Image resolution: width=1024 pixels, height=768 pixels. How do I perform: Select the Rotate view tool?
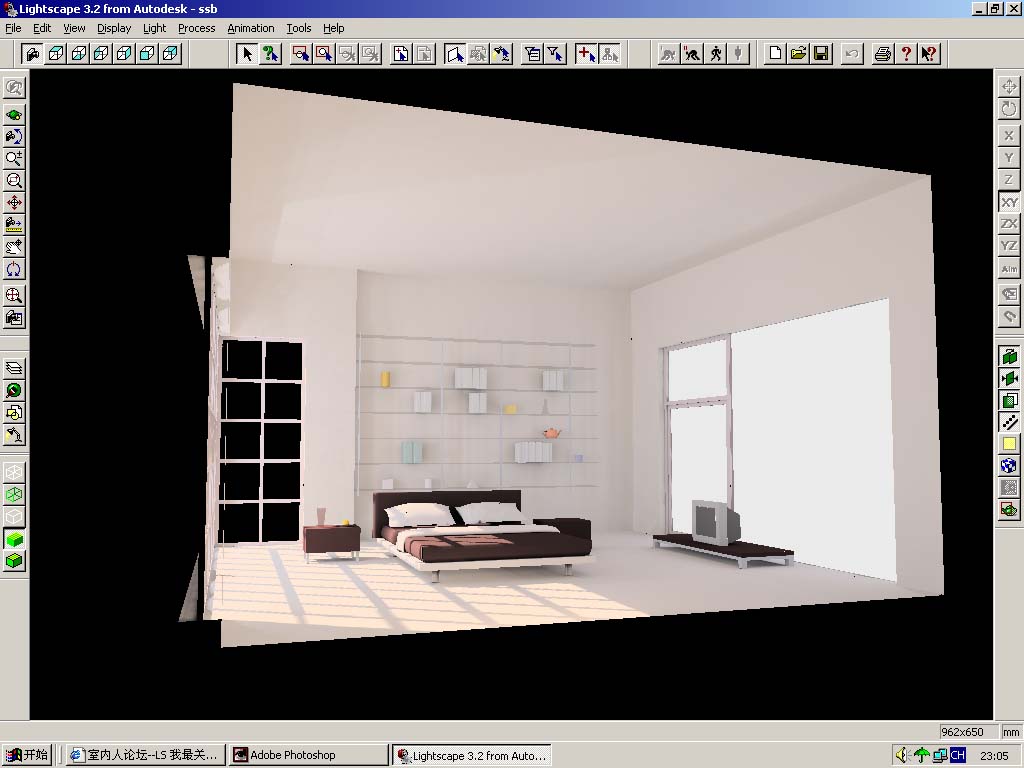click(x=14, y=136)
